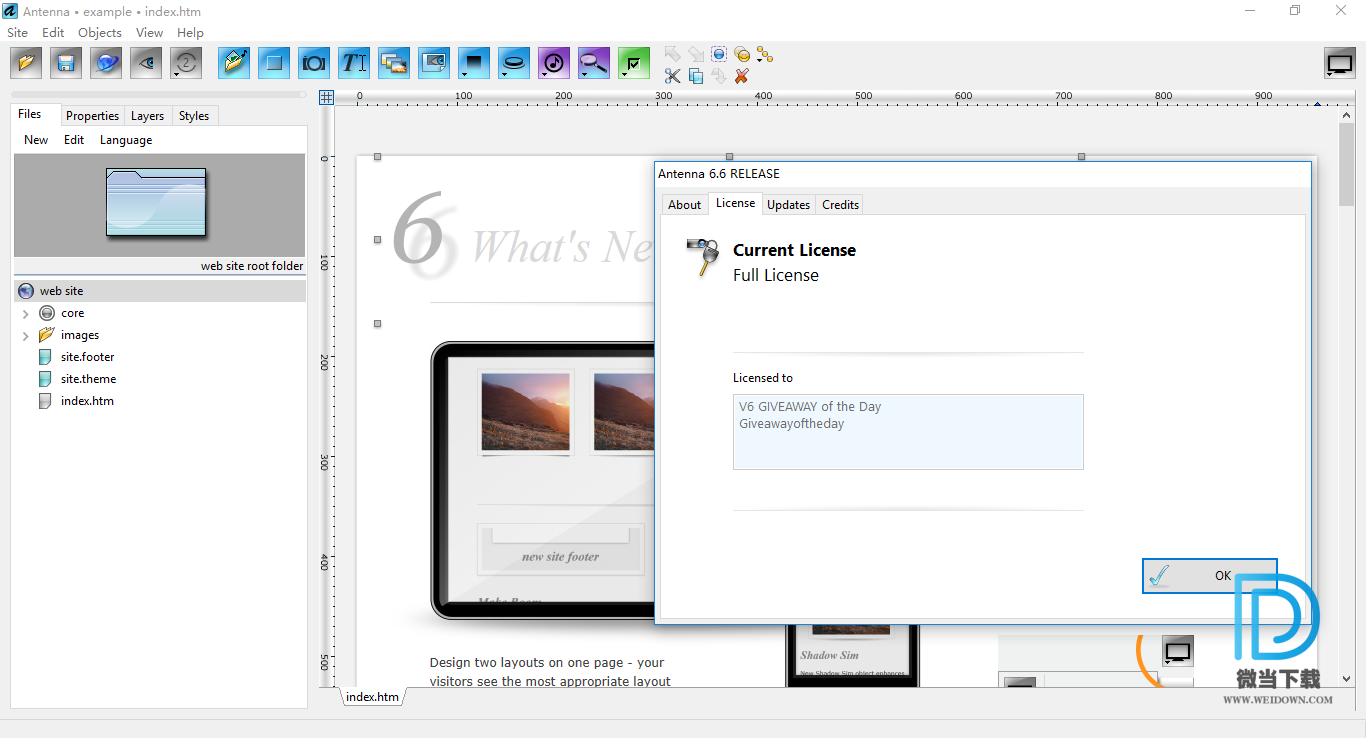
Task: Open the View menu
Action: click(x=150, y=32)
